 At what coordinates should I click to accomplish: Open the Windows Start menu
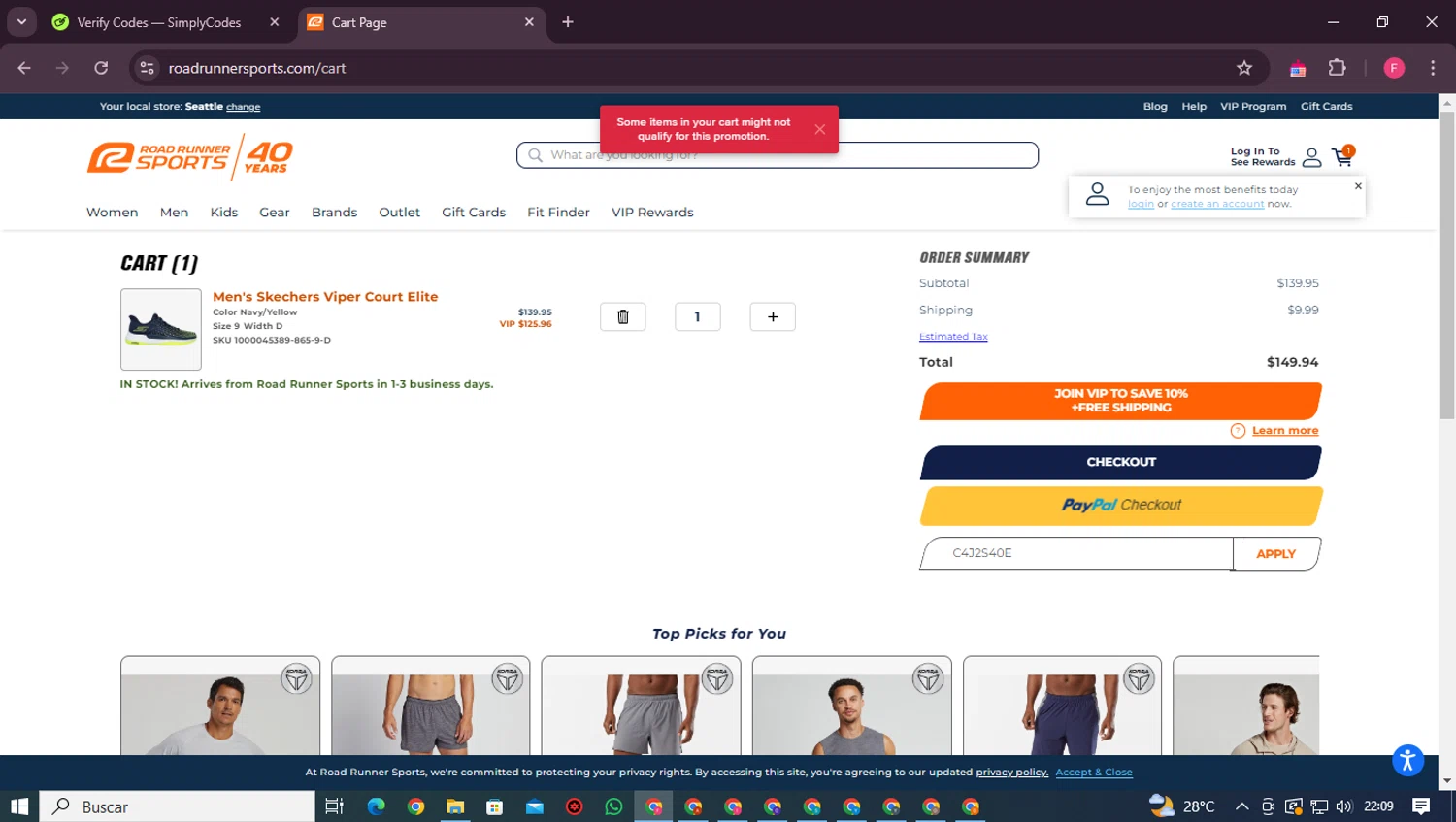(19, 806)
